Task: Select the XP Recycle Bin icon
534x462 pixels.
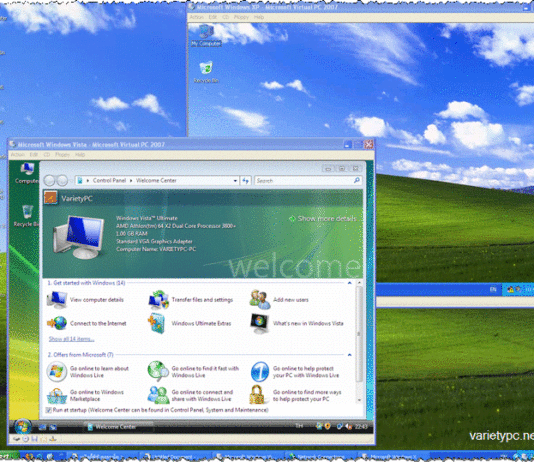Action: 206,72
